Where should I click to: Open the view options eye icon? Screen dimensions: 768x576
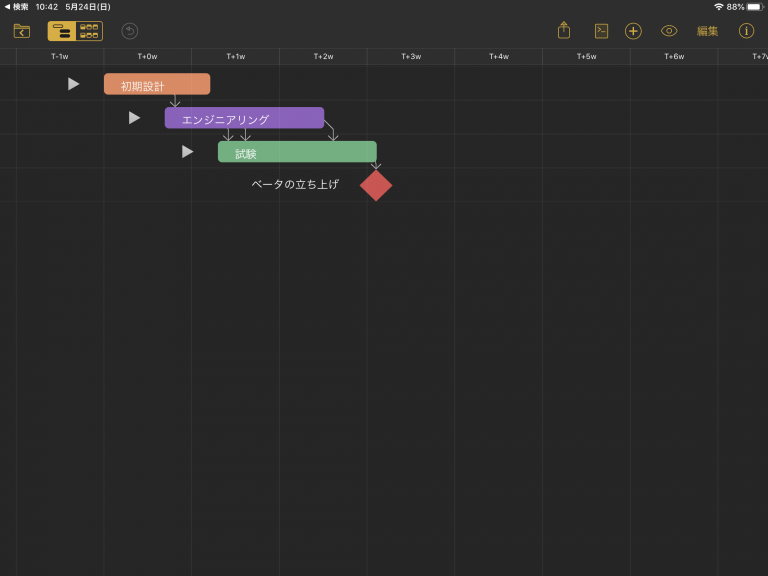pos(669,31)
